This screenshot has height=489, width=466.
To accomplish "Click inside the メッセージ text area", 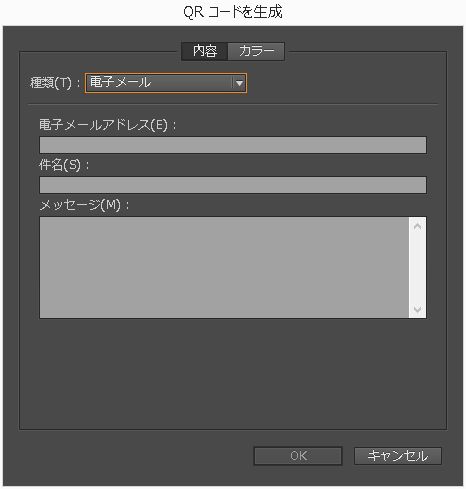I will point(224,267).
